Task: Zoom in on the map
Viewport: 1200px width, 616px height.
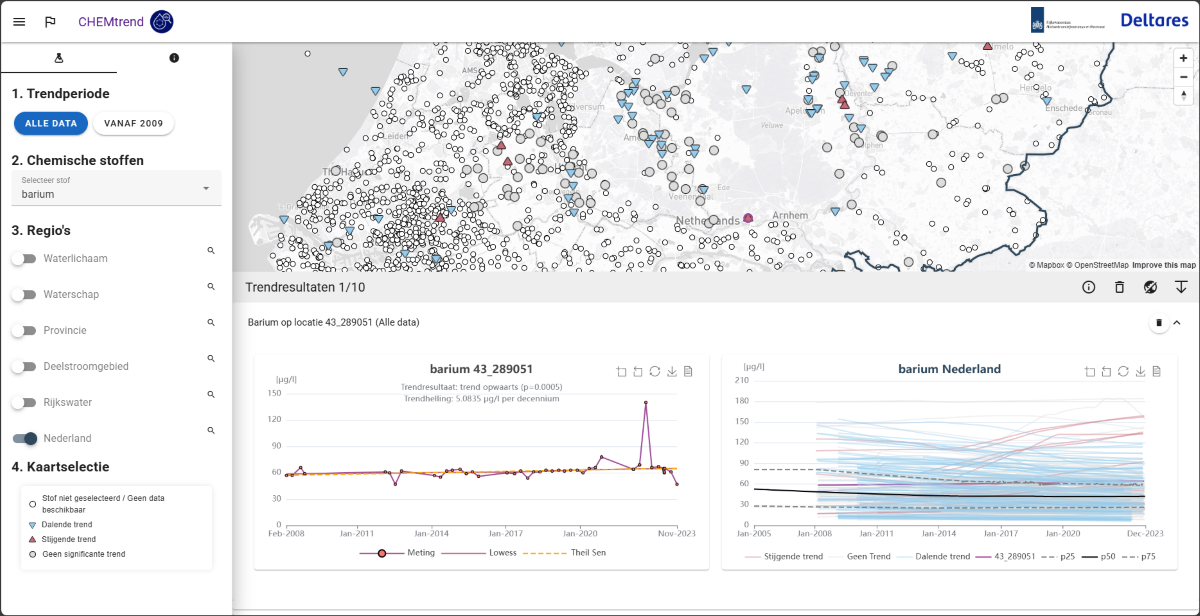Action: pyautogui.click(x=1184, y=58)
